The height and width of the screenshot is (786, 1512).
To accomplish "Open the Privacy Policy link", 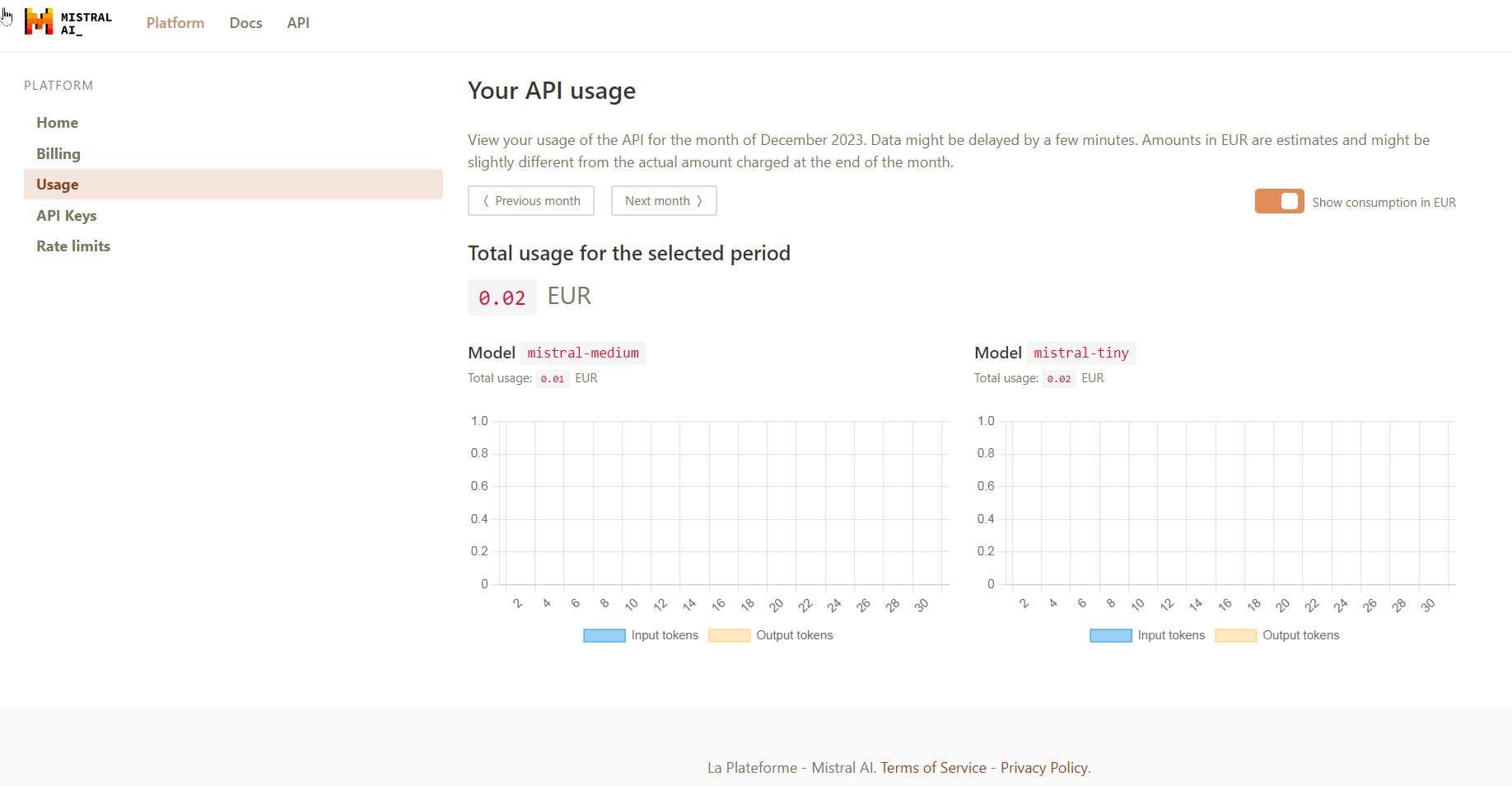I will pos(1044,768).
